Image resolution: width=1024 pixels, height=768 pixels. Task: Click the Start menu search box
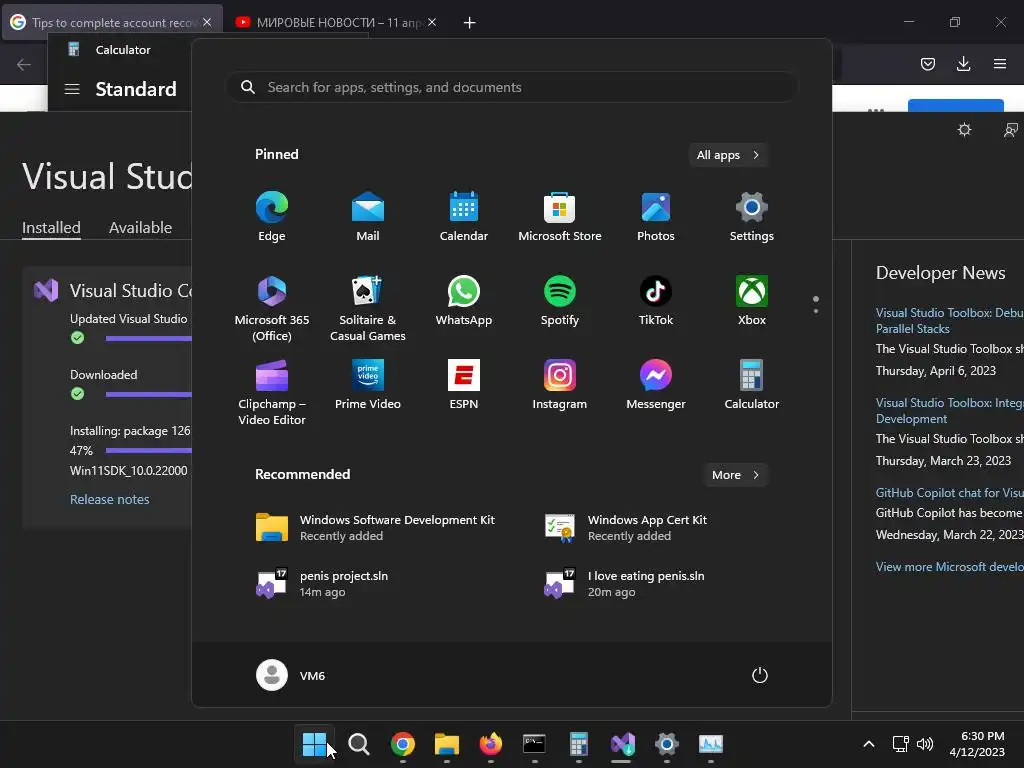[x=512, y=87]
